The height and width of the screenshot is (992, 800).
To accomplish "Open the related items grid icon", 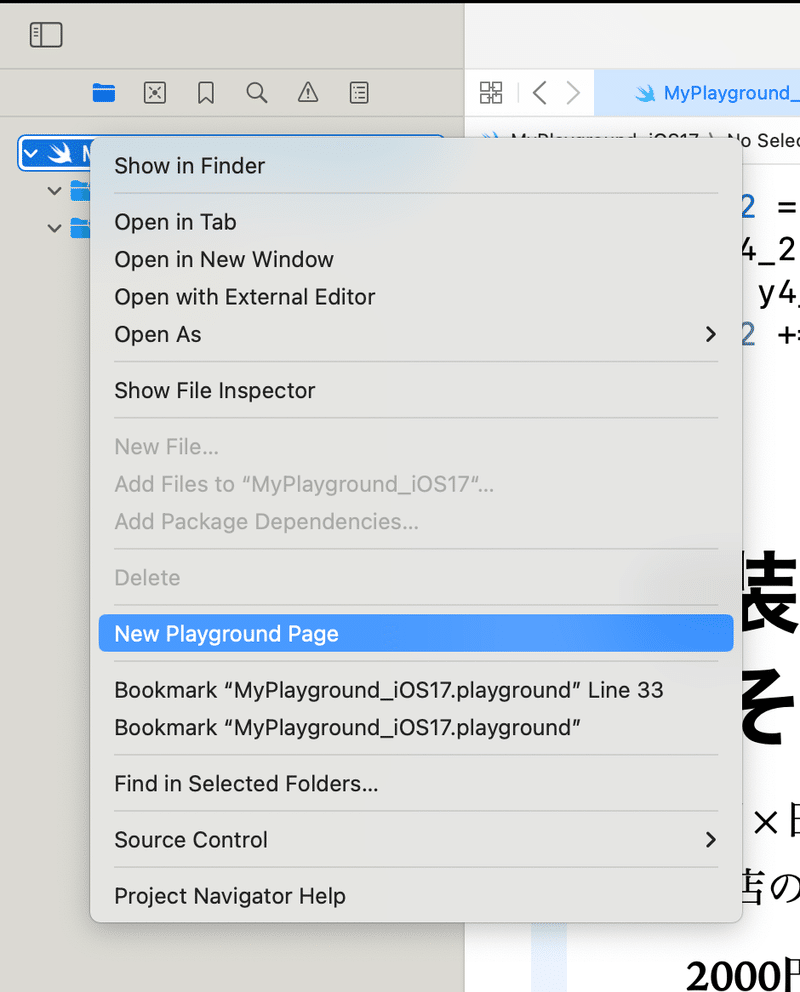I will [491, 93].
